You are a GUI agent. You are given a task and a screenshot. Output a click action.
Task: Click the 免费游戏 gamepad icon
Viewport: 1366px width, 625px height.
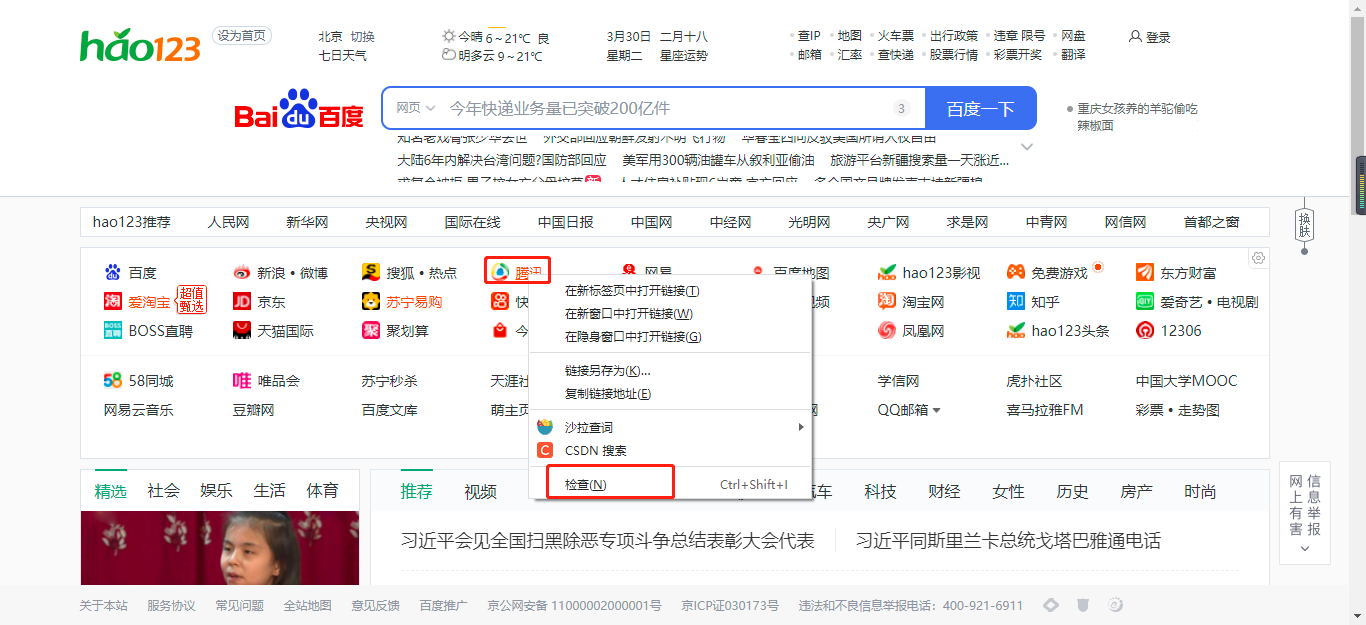(x=1016, y=272)
